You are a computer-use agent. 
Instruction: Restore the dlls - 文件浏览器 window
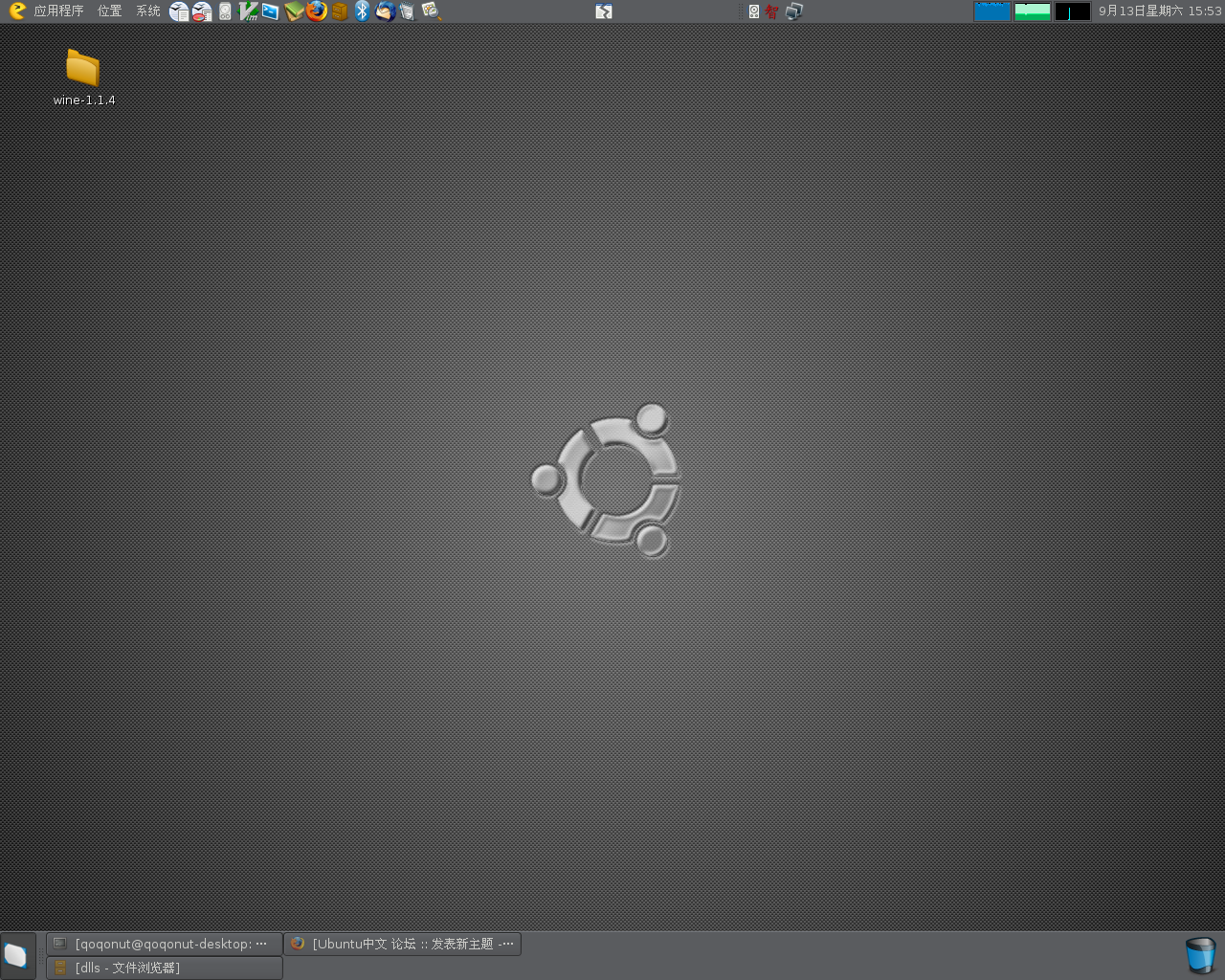(x=164, y=968)
